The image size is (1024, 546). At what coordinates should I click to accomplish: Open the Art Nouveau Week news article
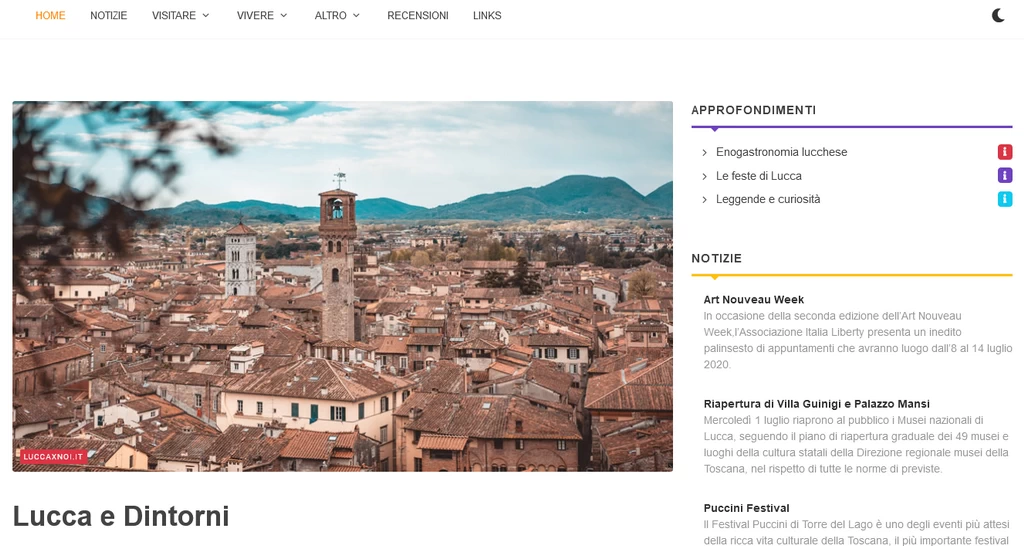(754, 300)
